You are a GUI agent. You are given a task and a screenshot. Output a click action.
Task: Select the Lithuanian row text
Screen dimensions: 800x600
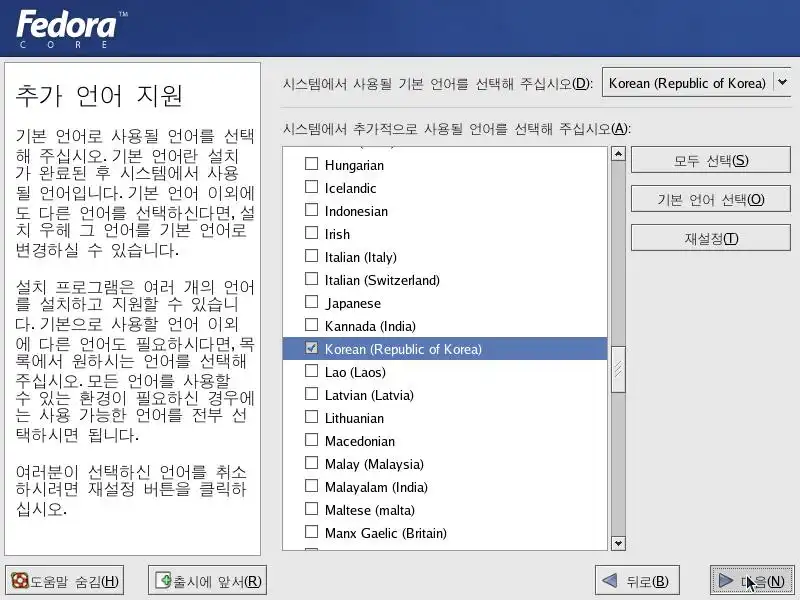[355, 418]
